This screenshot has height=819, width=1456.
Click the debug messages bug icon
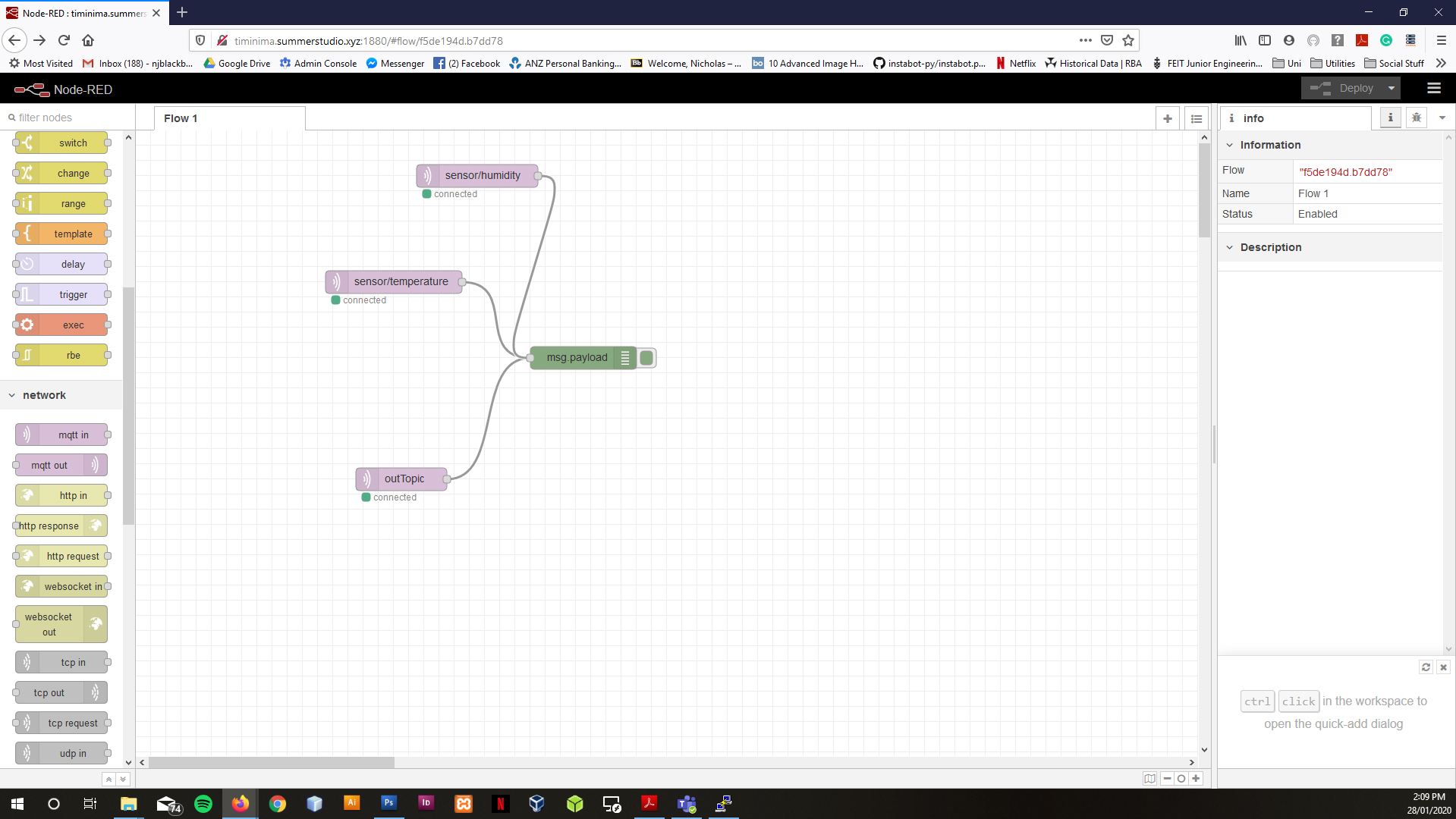click(1416, 118)
